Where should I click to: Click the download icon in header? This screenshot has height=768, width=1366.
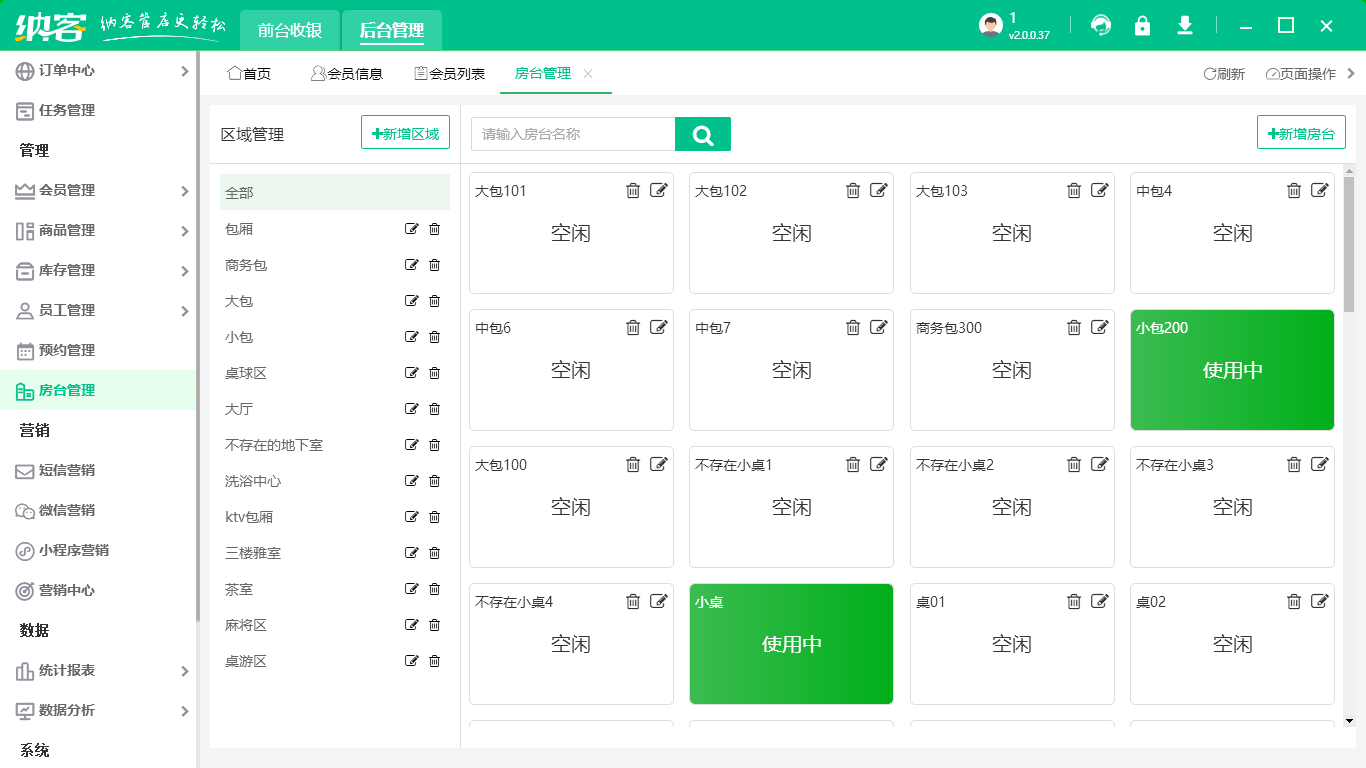[1185, 26]
